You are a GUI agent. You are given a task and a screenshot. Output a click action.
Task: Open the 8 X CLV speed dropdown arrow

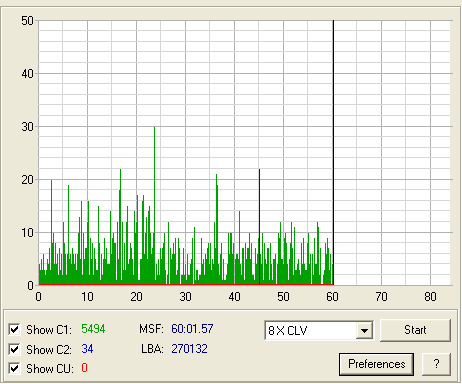(364, 331)
